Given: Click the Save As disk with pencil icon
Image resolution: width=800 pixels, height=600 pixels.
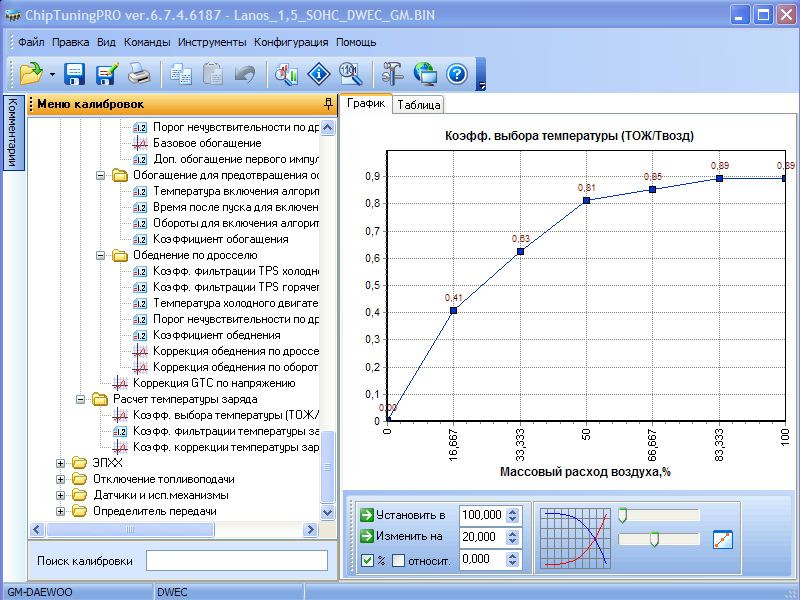Looking at the screenshot, I should pyautogui.click(x=107, y=73).
